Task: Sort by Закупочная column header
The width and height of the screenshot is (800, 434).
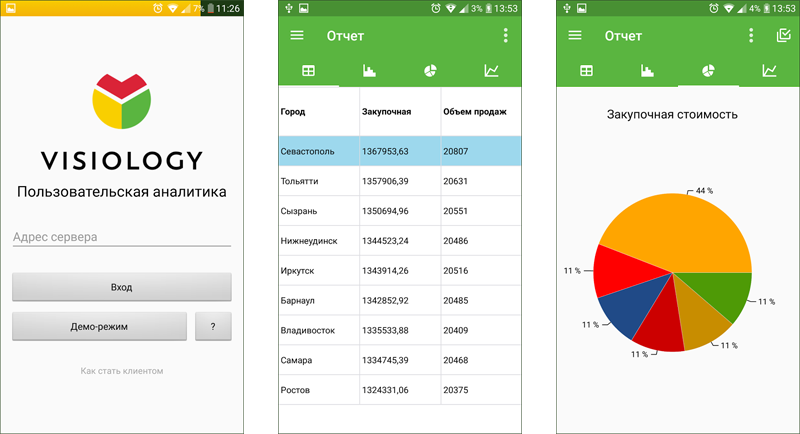Action: click(400, 112)
